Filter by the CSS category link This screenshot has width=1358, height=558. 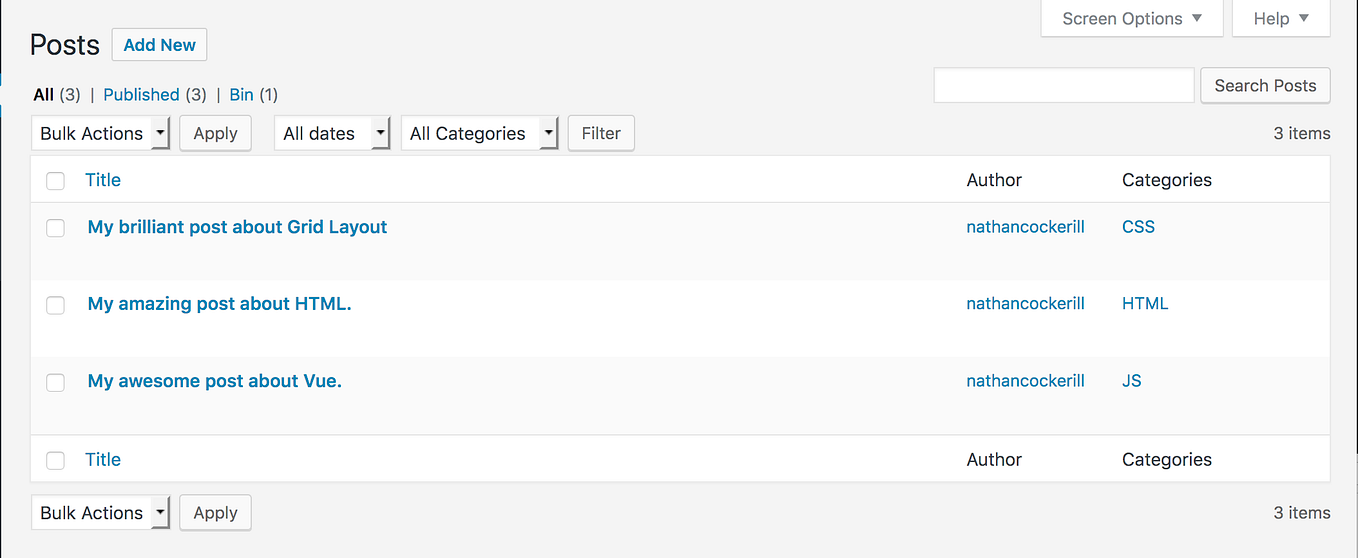pos(1138,227)
